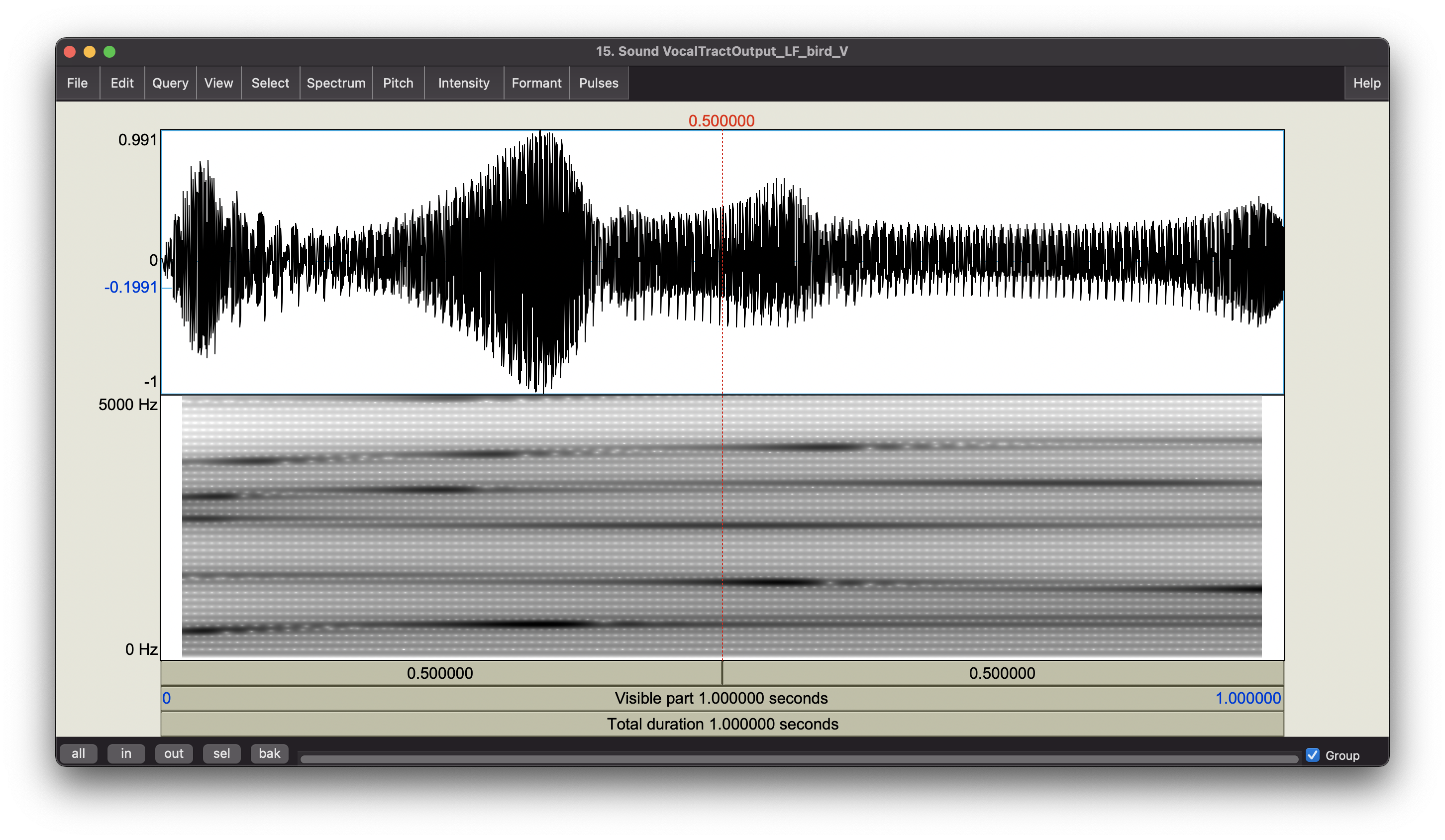Open the View menu

point(218,83)
